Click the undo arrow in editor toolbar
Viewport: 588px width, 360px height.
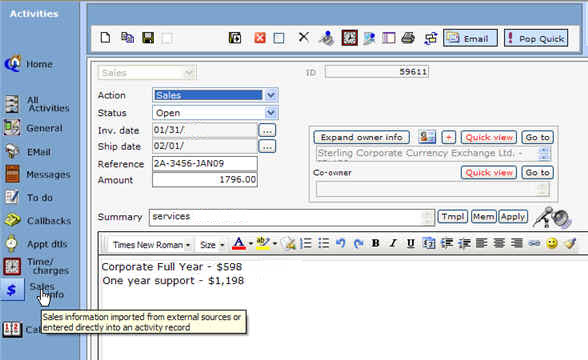(340, 244)
